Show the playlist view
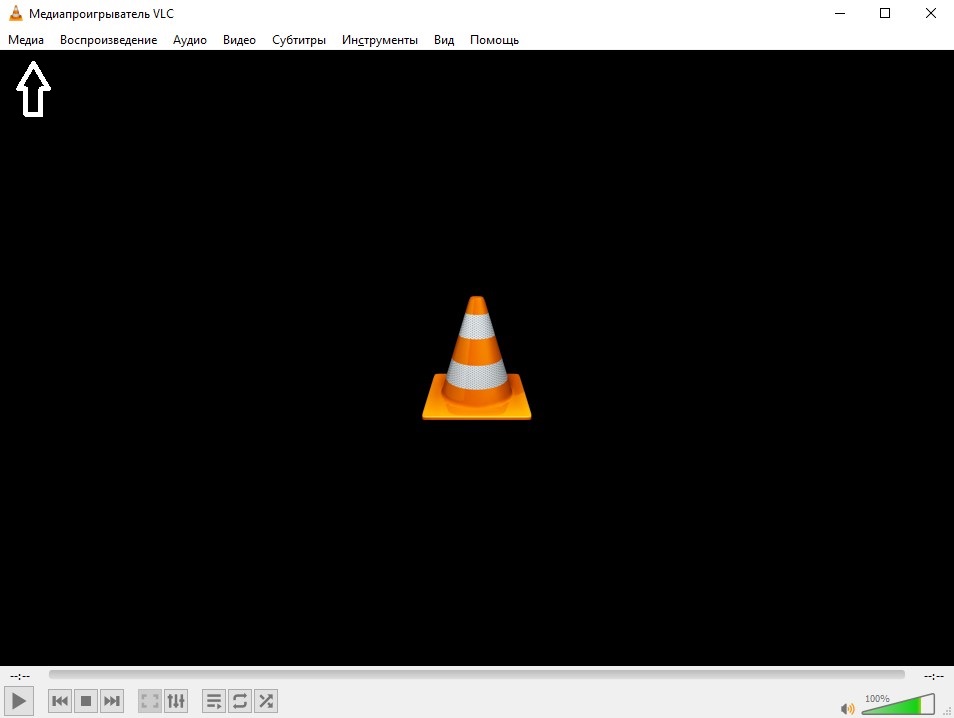Viewport: 954px width, 718px height. pos(214,701)
